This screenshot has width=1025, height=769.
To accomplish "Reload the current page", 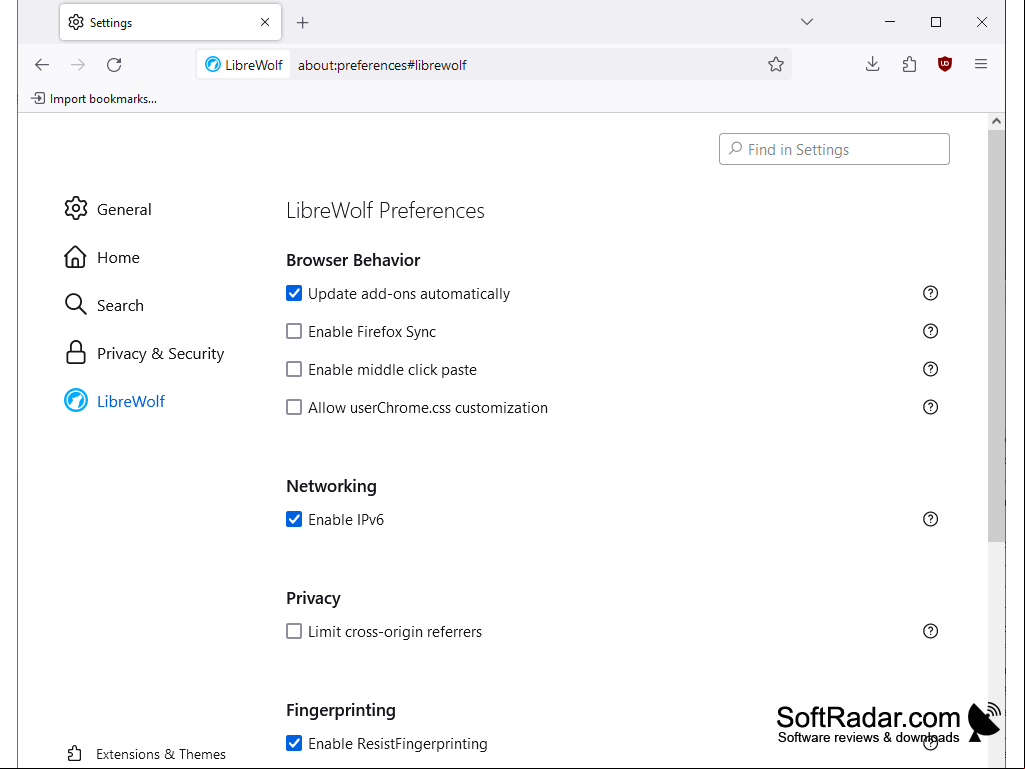I will [114, 65].
